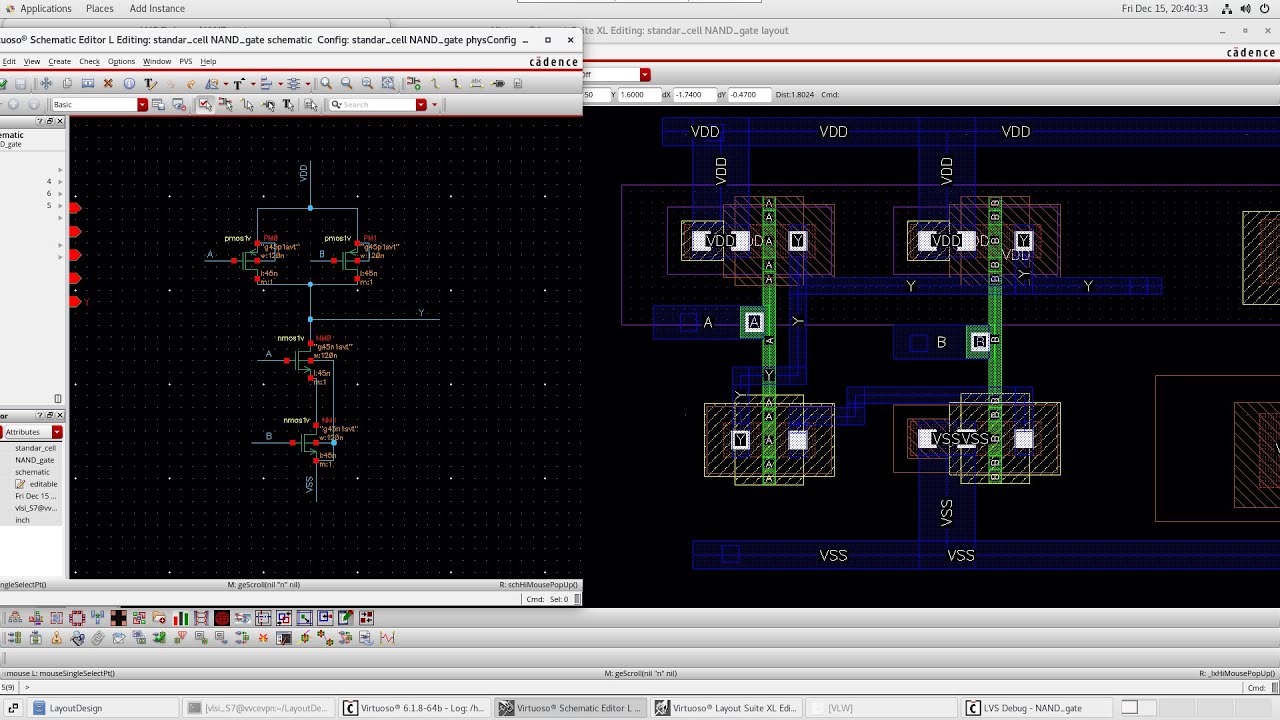1280x720 pixels.
Task: Toggle the wire select filter icon
Action: click(x=246, y=104)
